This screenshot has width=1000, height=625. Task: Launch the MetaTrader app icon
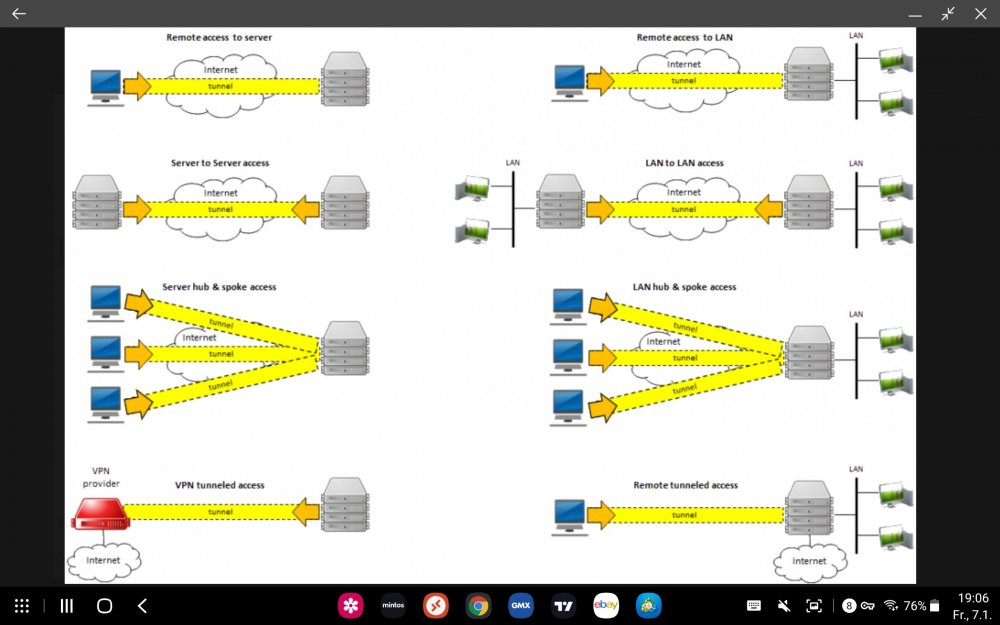click(x=649, y=605)
